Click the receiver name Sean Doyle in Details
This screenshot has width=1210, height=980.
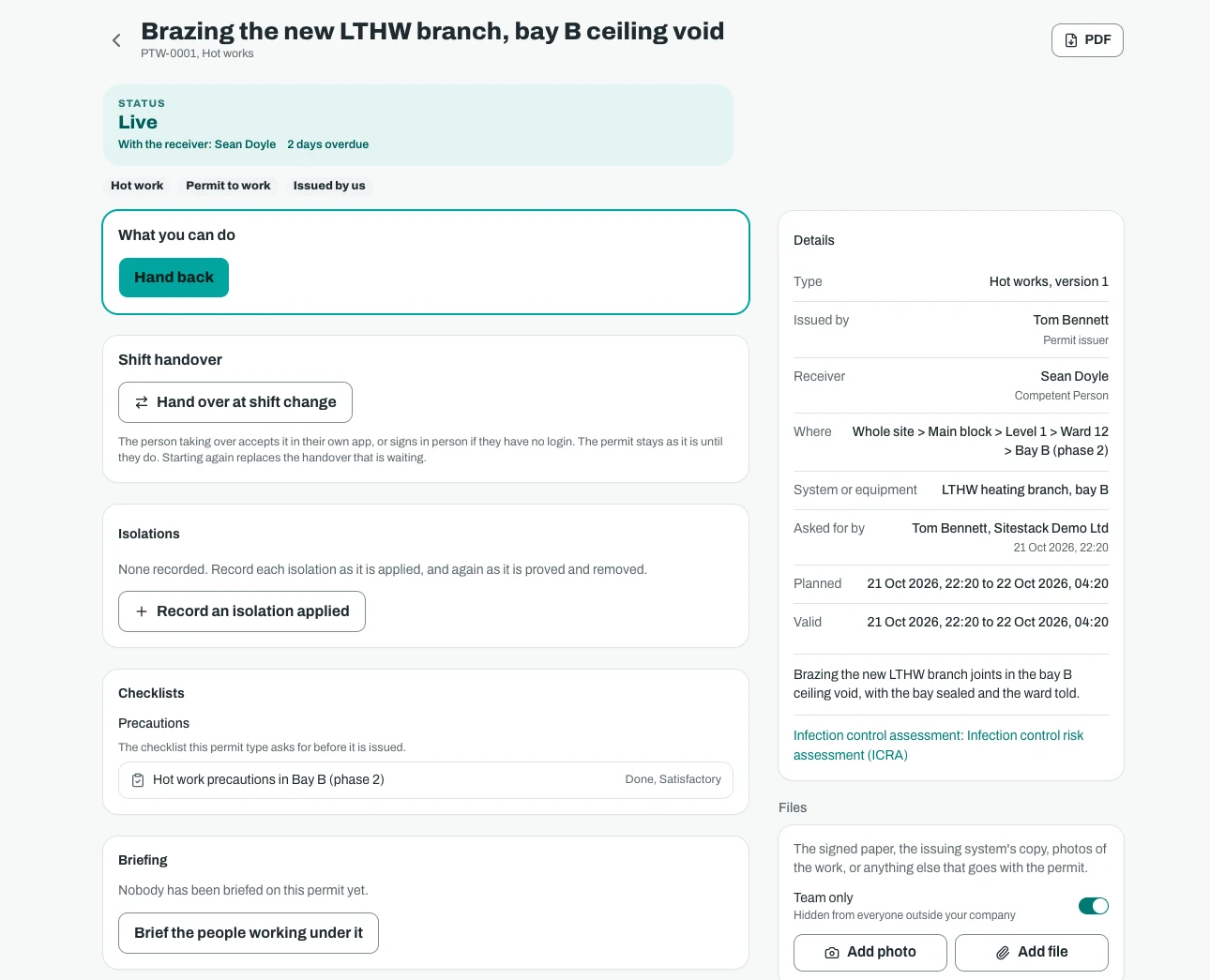1075,377
